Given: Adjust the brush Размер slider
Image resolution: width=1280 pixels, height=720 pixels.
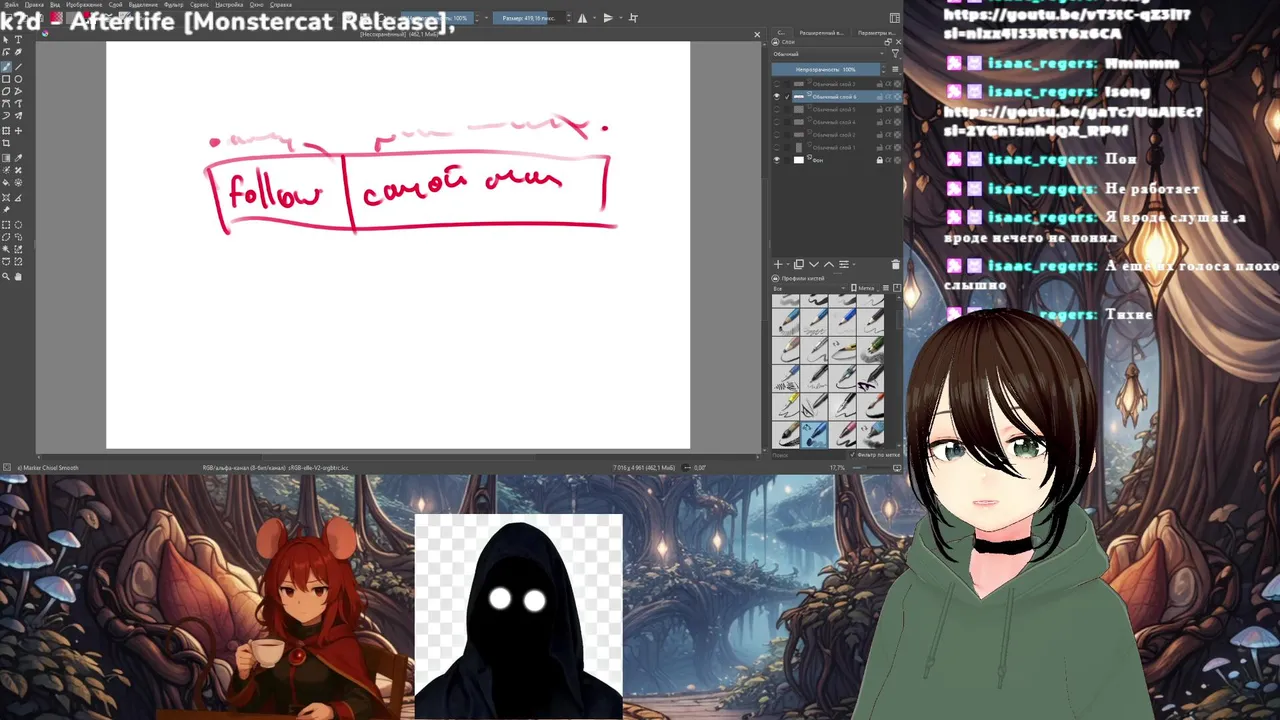Looking at the screenshot, I should [529, 18].
